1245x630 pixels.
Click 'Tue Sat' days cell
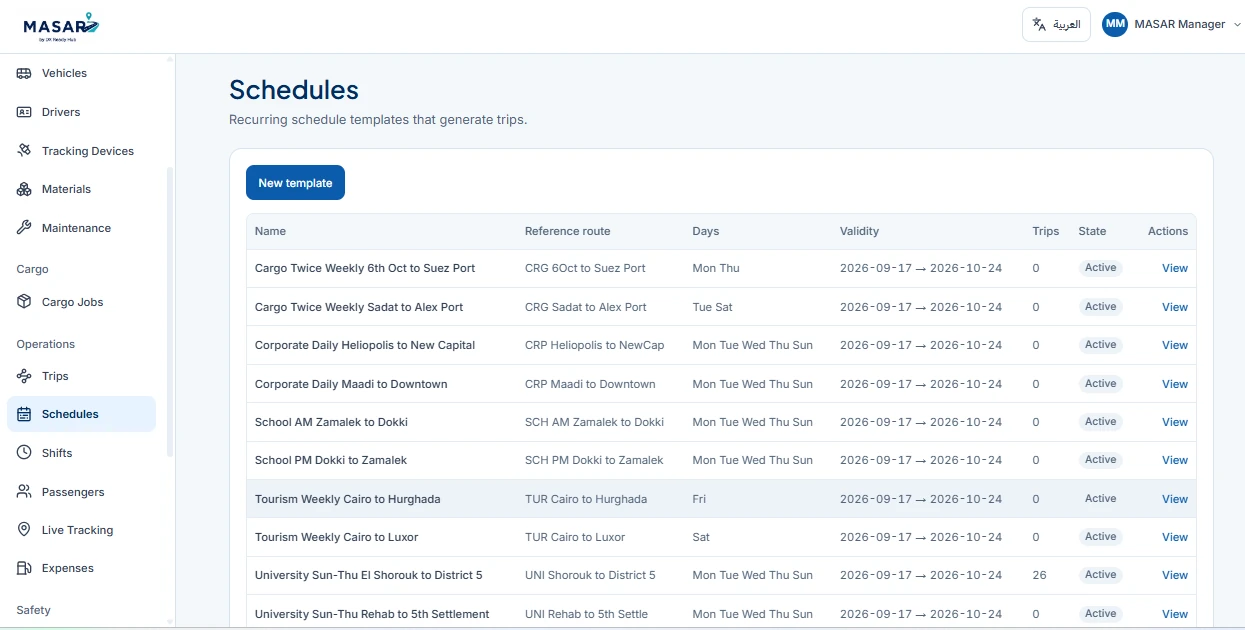coord(712,307)
